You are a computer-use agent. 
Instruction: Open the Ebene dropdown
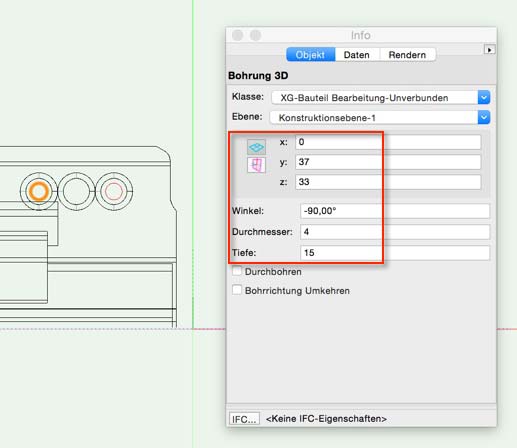coord(380,118)
